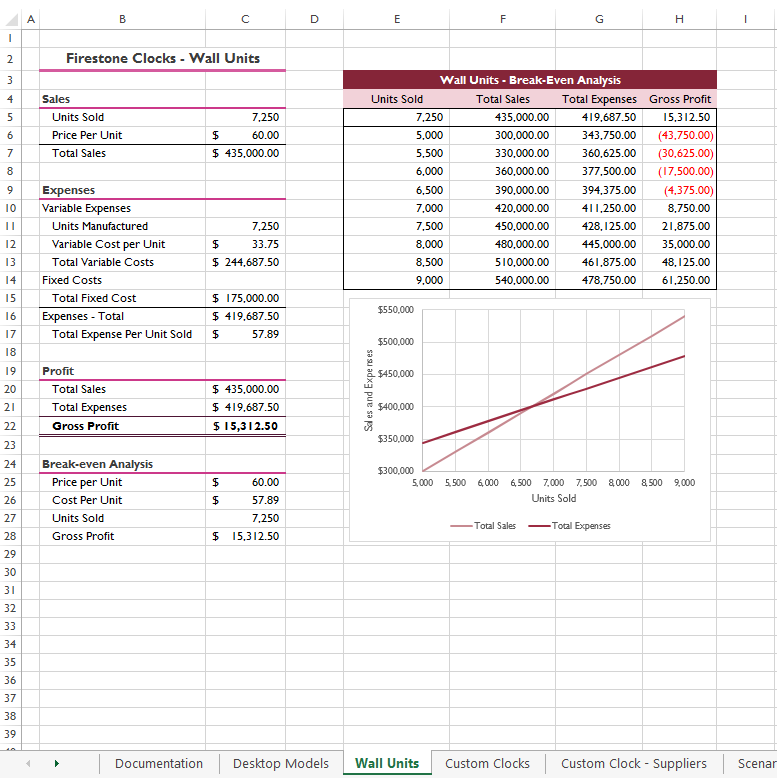Select Units Sold 6,500 in table
Screen dimensions: 777x778
pyautogui.click(x=396, y=190)
